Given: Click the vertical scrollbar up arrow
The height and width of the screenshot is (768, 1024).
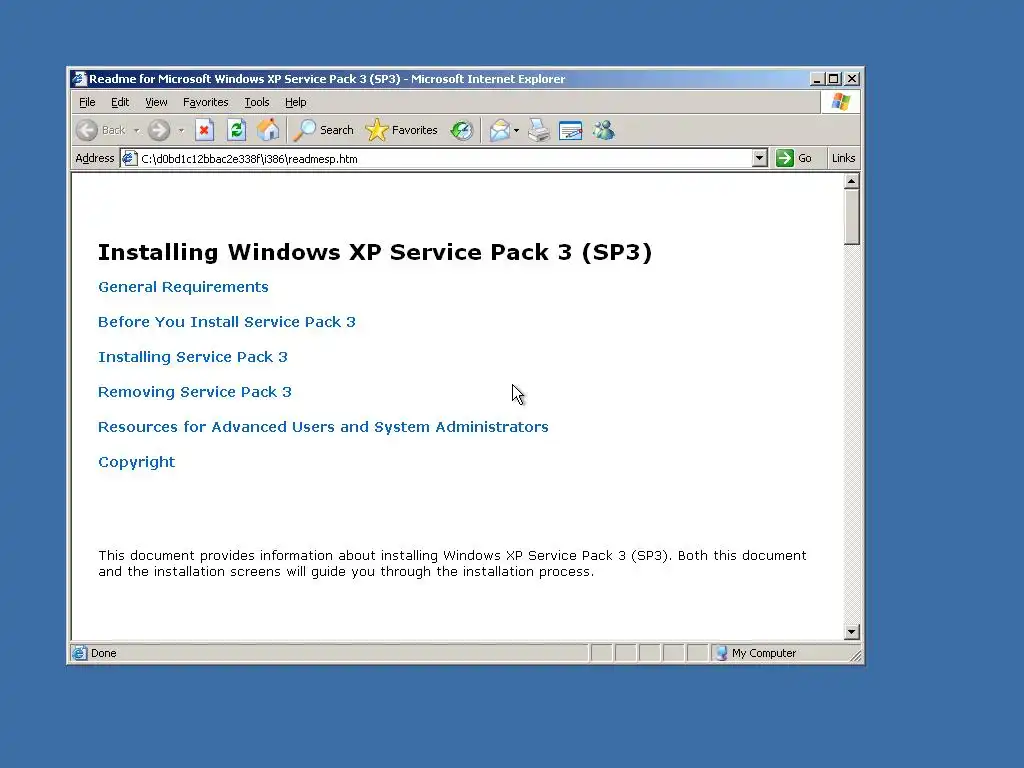Looking at the screenshot, I should (851, 181).
